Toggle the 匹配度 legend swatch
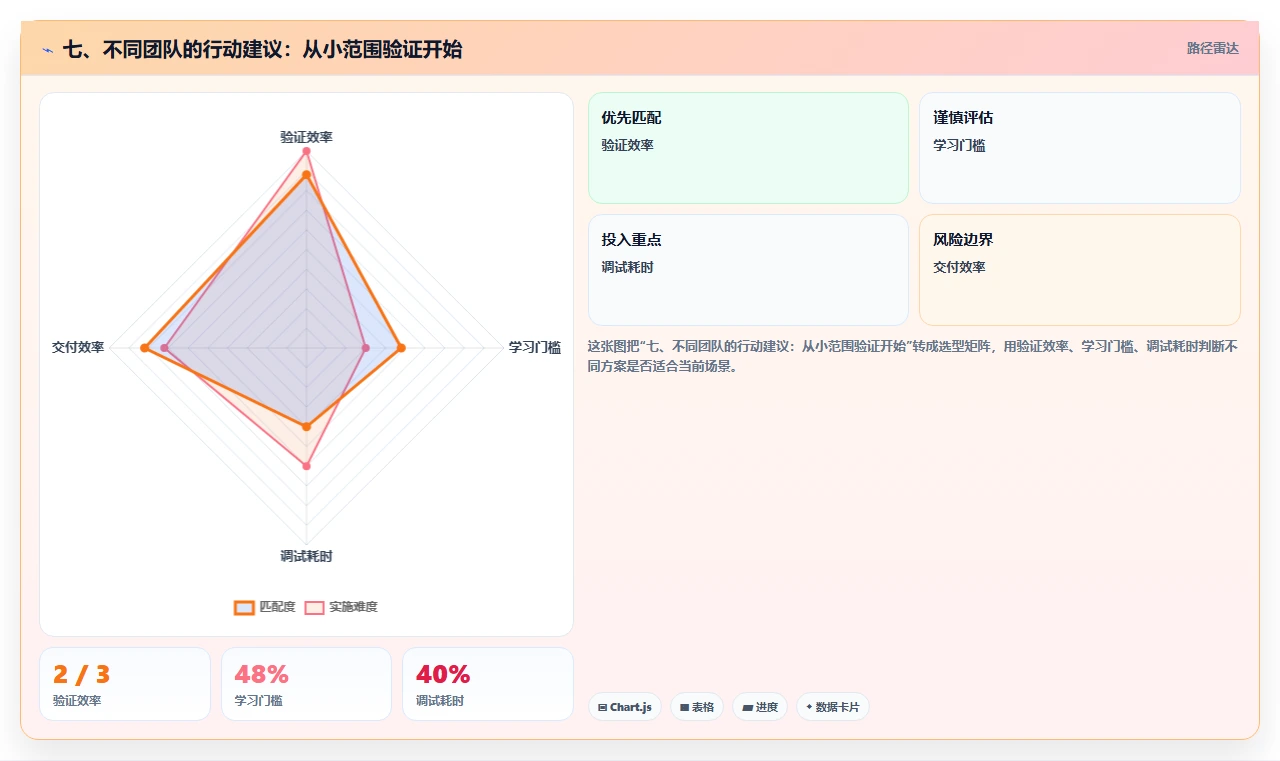This screenshot has width=1280, height=761. click(244, 607)
